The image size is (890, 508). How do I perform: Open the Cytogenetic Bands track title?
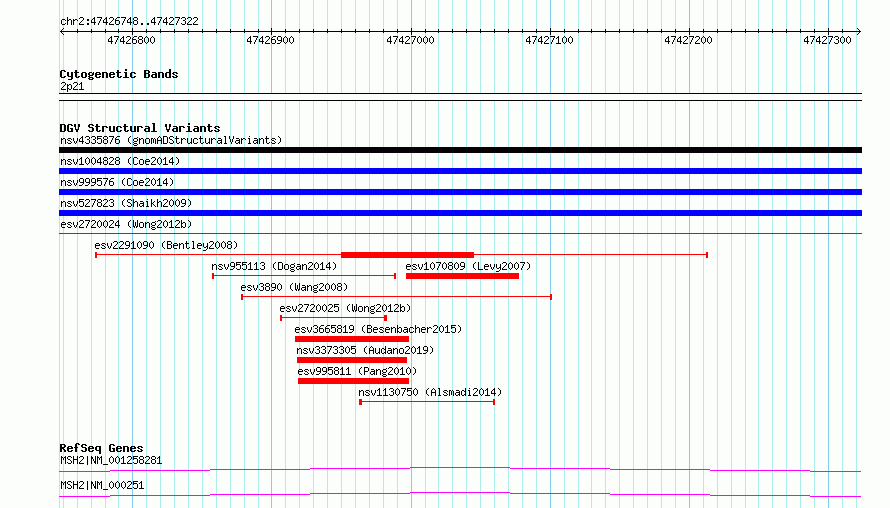point(119,74)
